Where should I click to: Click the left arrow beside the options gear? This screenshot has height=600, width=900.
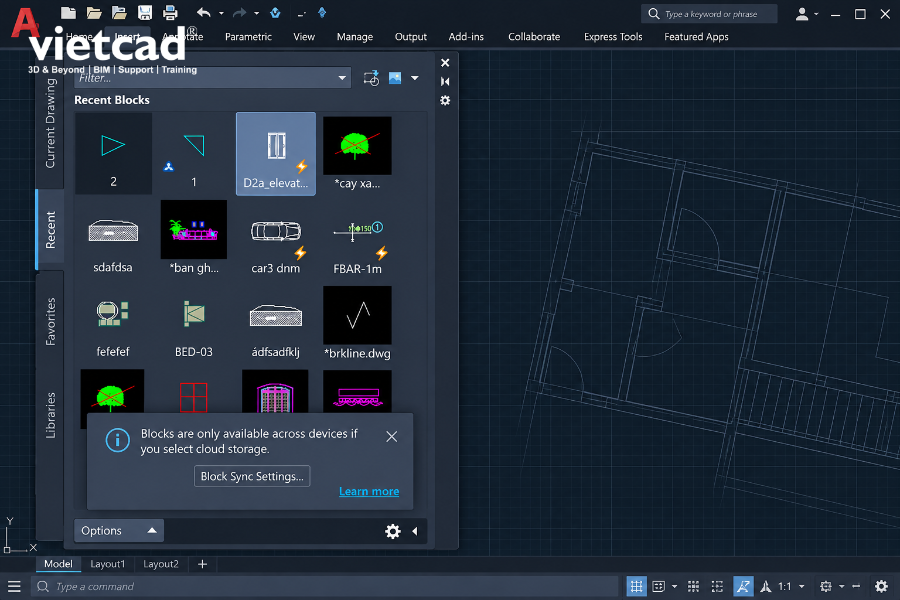point(414,531)
